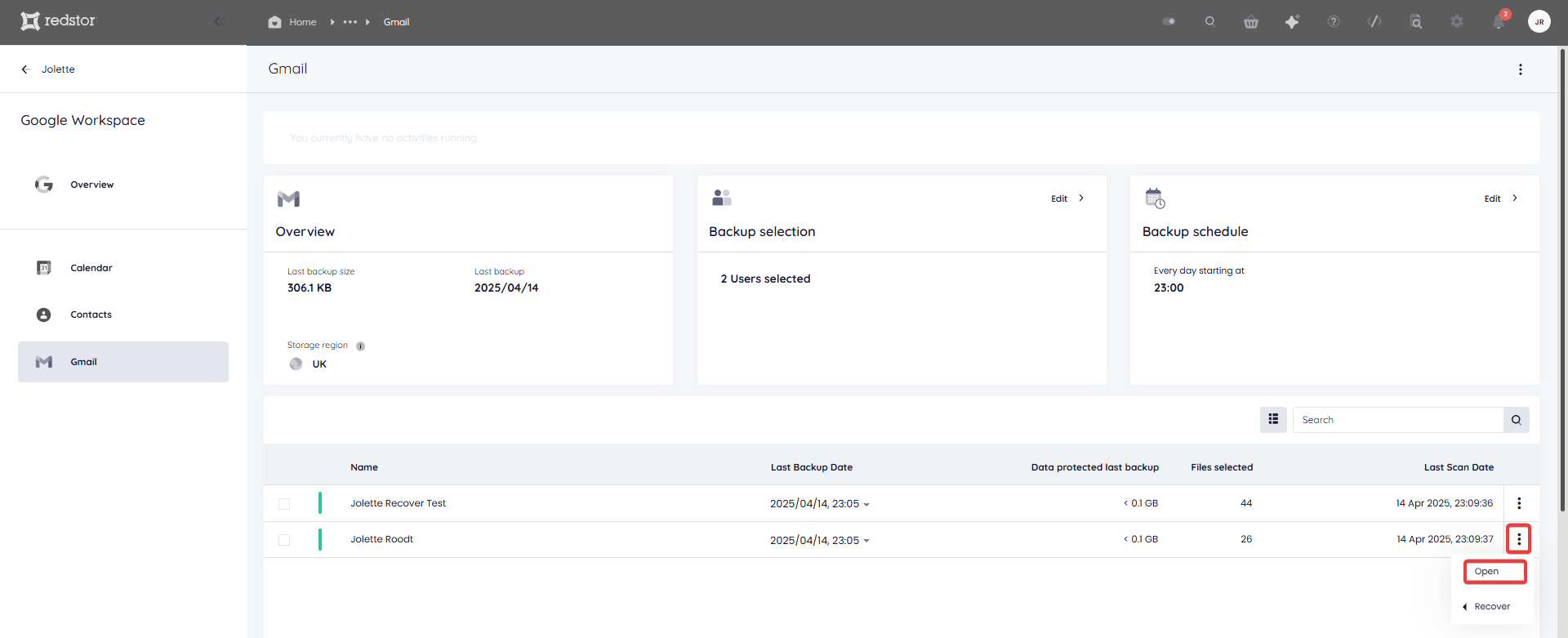This screenshot has width=1568, height=638.
Task: Click the Backup schedule calendar icon
Action: [1155, 198]
